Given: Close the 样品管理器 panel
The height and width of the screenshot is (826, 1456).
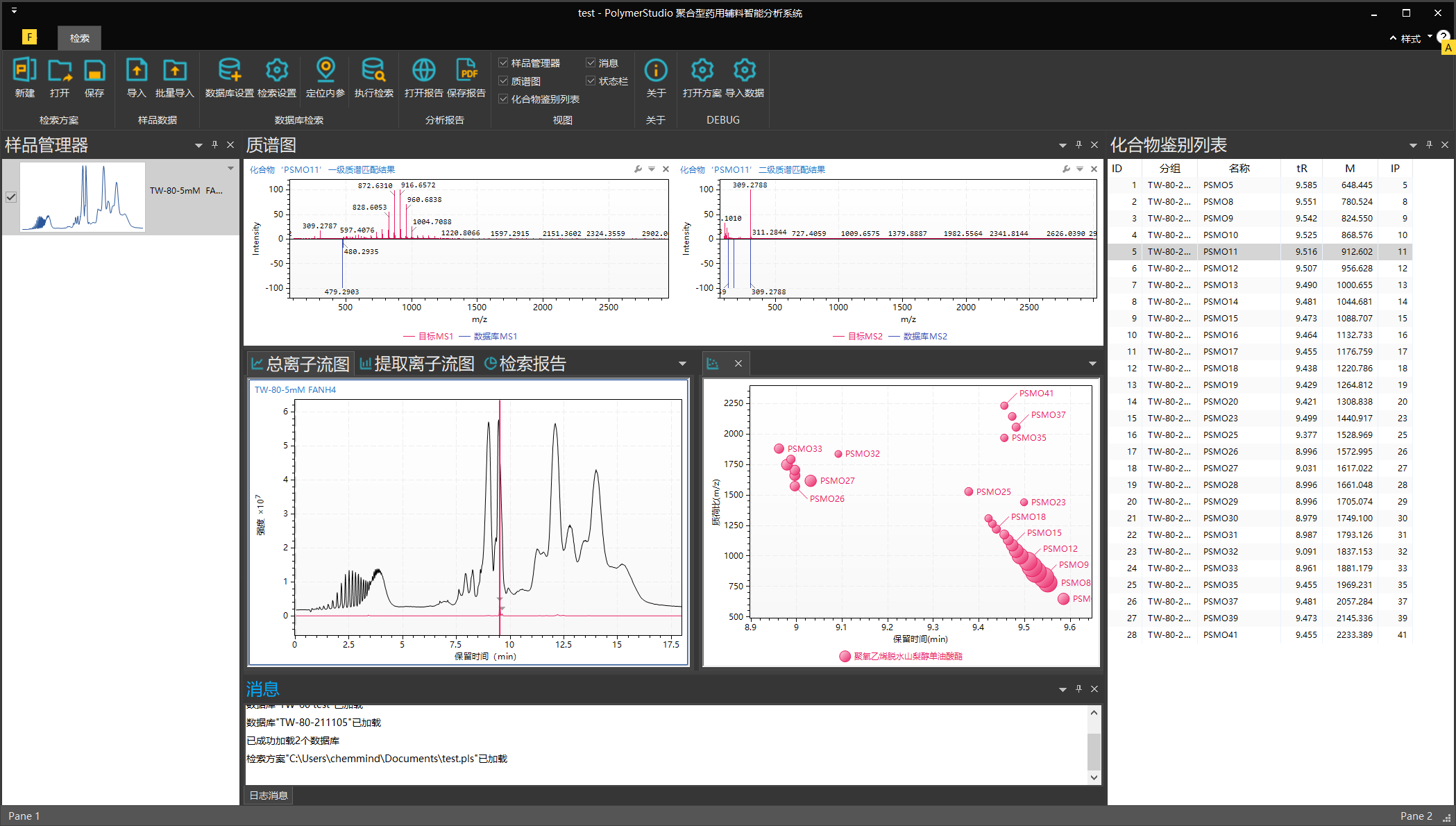Looking at the screenshot, I should tap(230, 144).
